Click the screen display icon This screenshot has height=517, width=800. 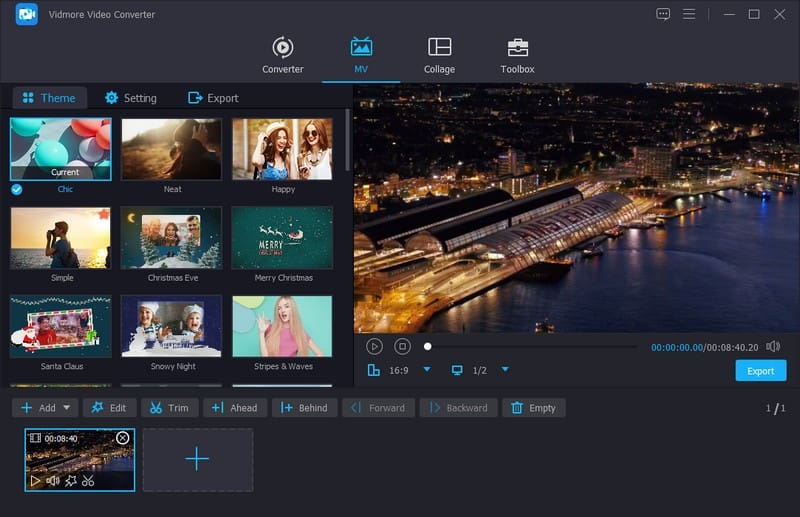coord(457,370)
